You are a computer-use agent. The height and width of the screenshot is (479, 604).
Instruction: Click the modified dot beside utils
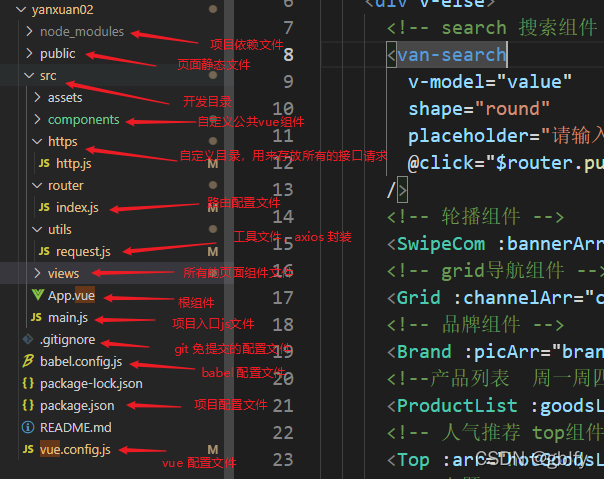coord(213,229)
